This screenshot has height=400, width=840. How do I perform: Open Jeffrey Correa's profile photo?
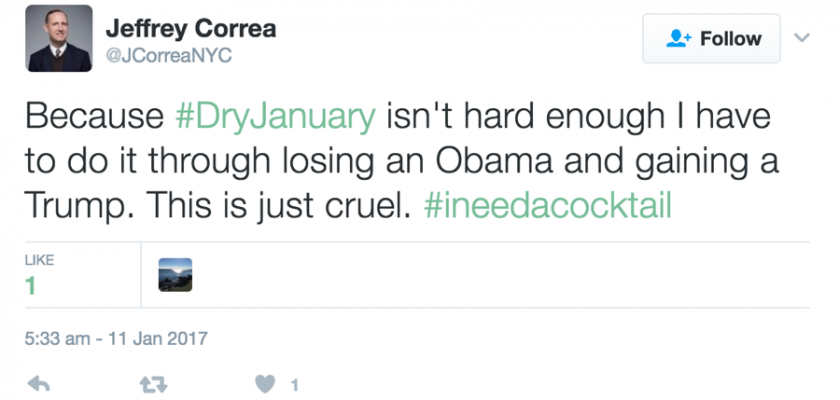coord(60,39)
